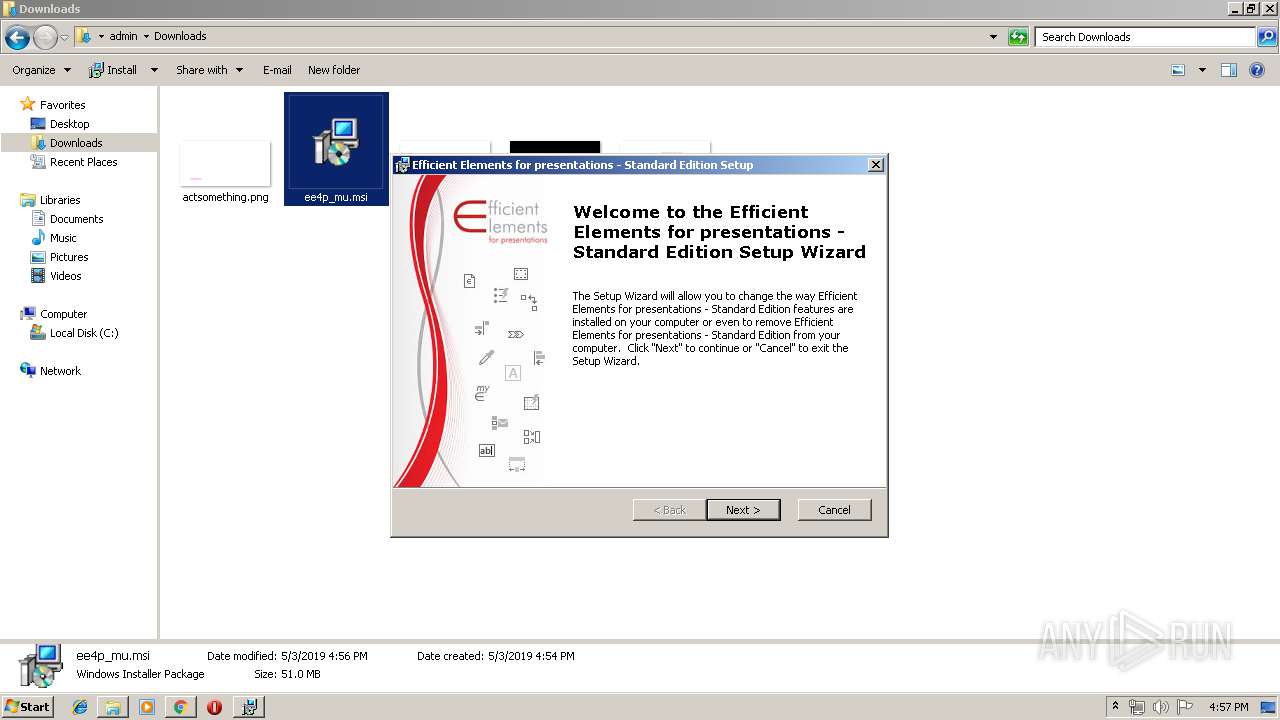Select the ee4p_mu.msi installer file
The image size is (1280, 720).
point(336,149)
